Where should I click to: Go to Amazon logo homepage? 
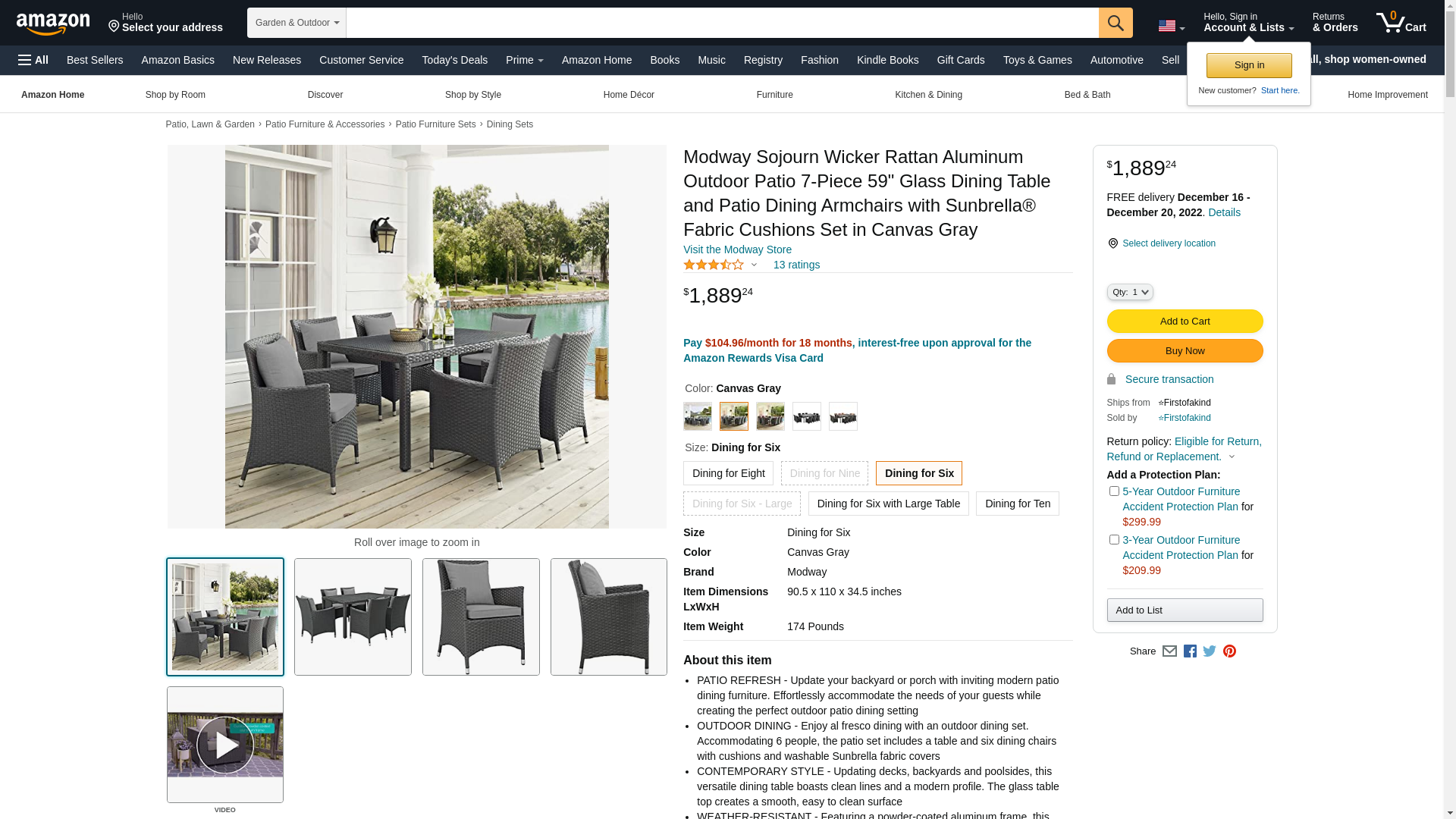pos(53,24)
